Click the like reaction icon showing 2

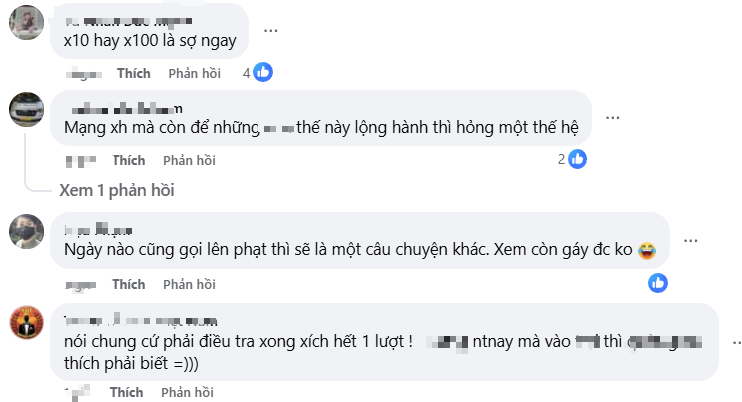(577, 159)
